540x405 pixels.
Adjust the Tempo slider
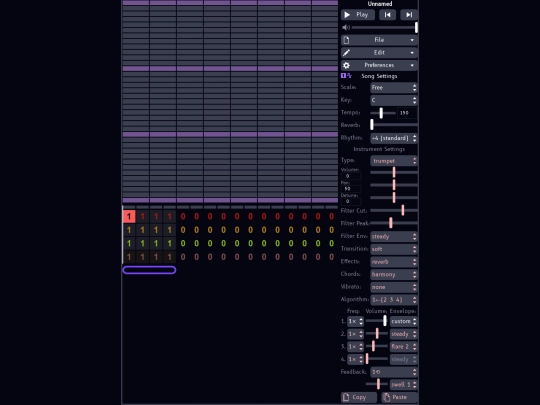(x=383, y=113)
